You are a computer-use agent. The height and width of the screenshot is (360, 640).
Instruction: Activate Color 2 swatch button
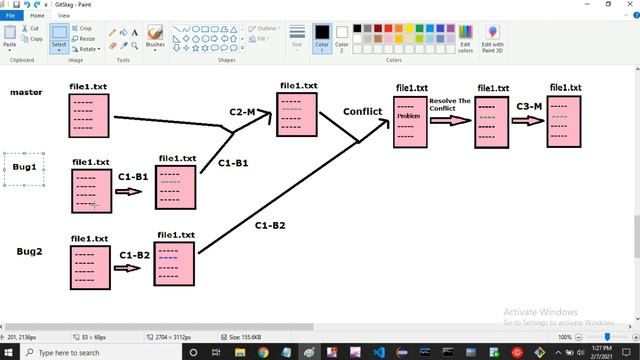pyautogui.click(x=342, y=39)
